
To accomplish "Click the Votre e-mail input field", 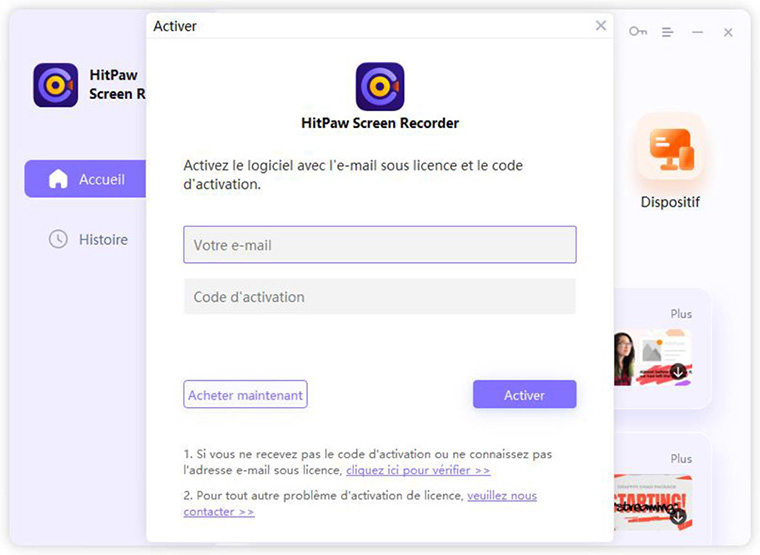I will [x=380, y=245].
